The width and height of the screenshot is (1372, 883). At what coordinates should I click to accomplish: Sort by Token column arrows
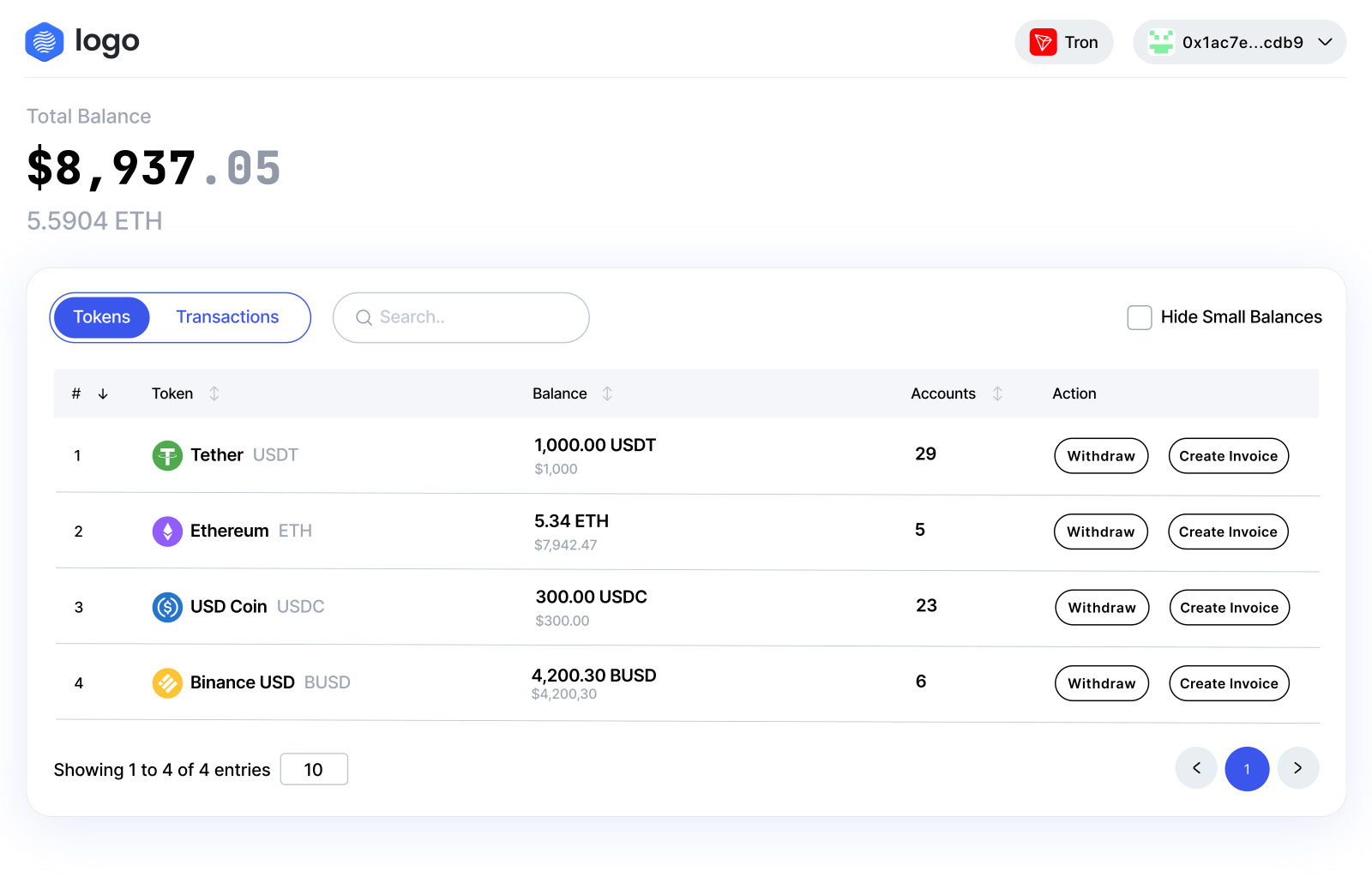(214, 393)
